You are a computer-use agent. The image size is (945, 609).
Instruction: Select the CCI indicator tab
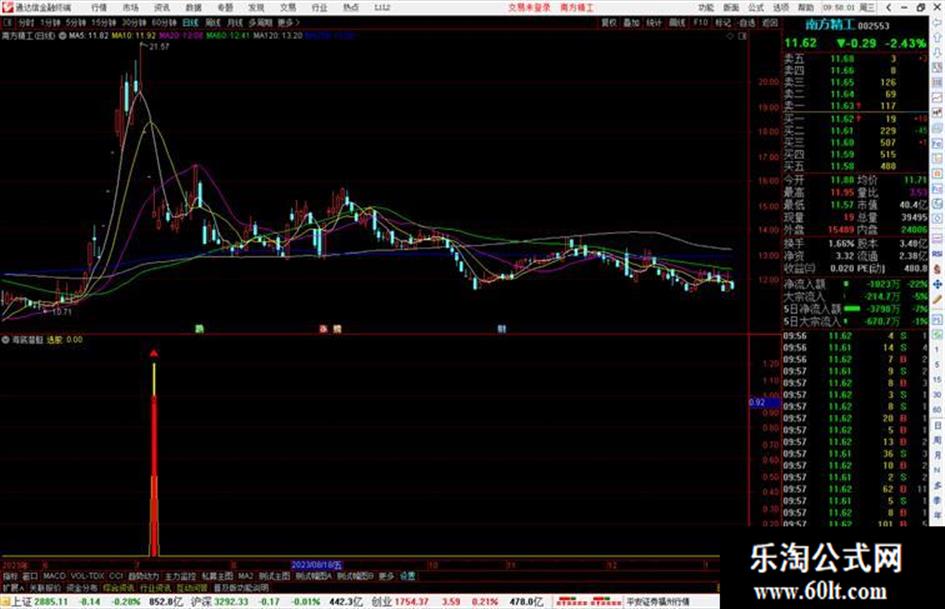(116, 576)
